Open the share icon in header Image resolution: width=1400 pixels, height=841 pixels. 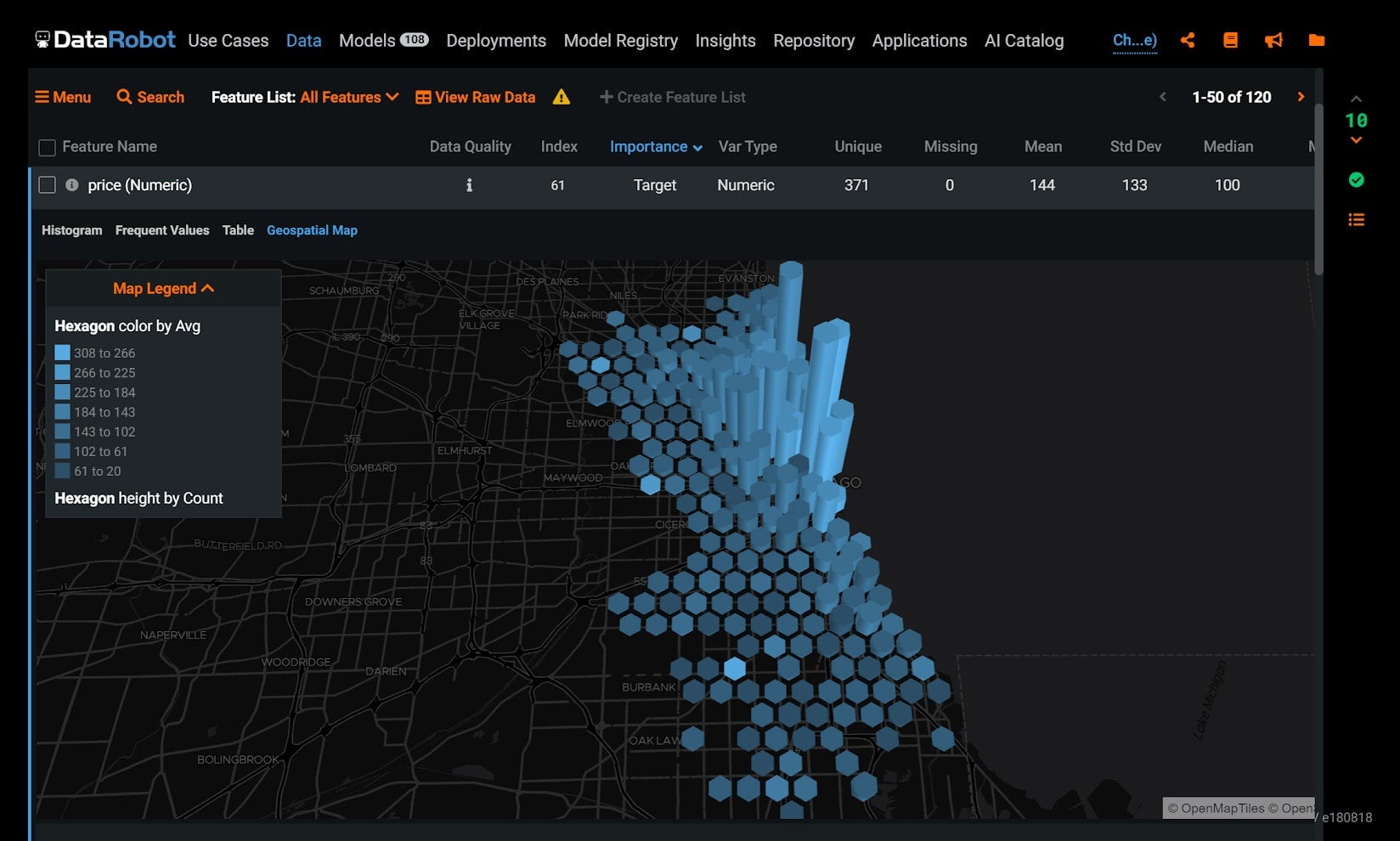click(x=1188, y=40)
